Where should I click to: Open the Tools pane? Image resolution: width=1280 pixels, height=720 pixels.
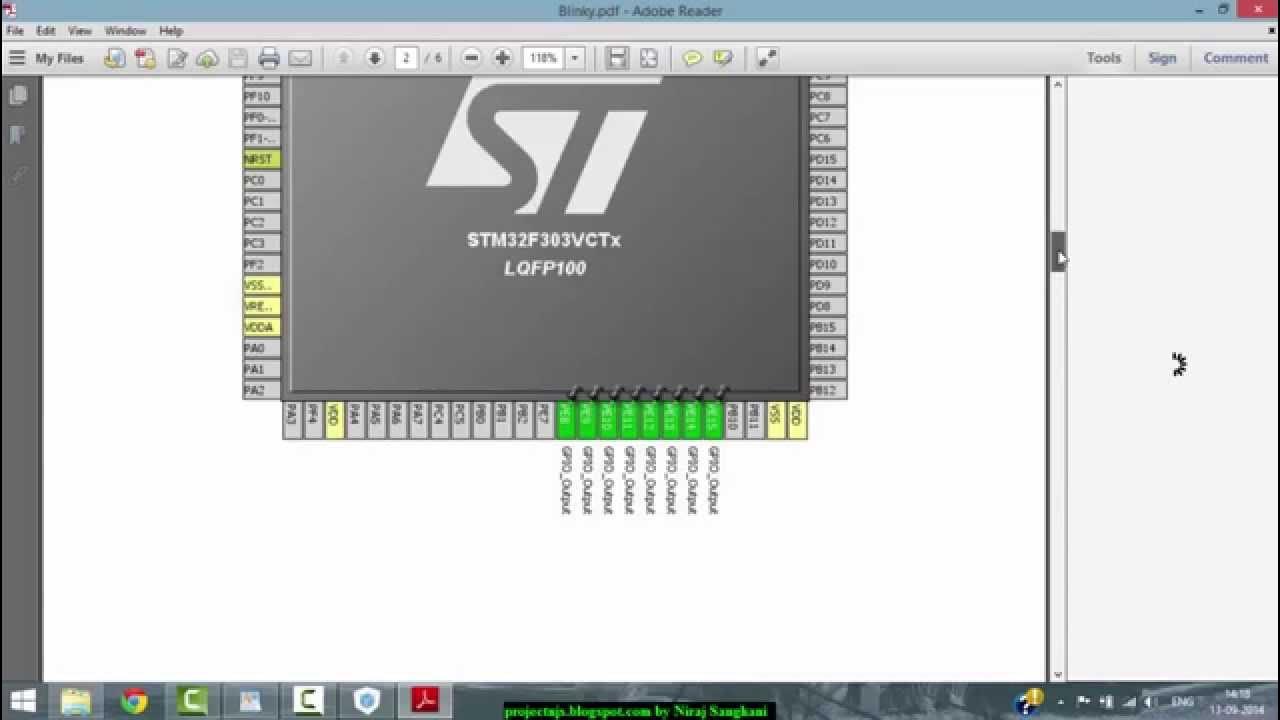click(x=1104, y=58)
